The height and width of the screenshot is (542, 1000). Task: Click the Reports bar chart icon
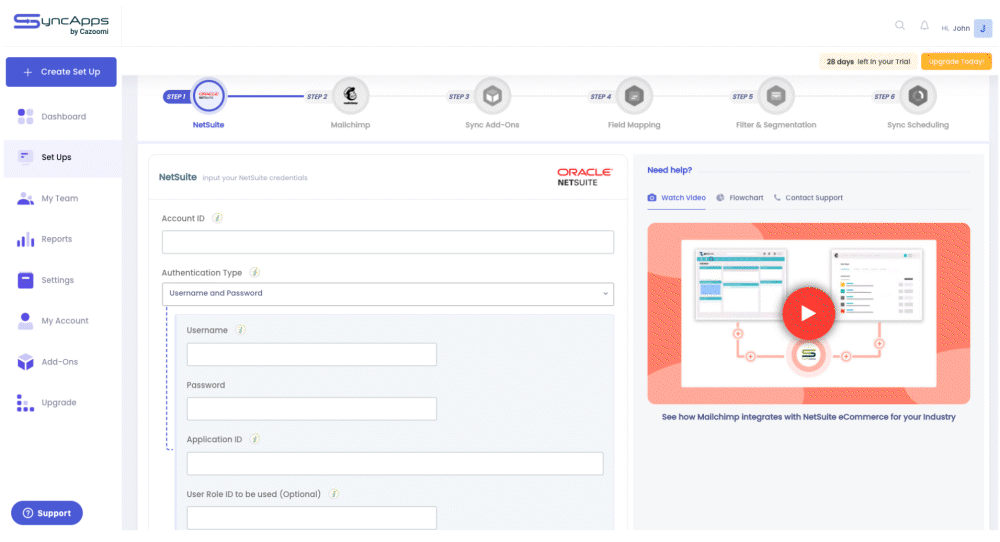click(26, 239)
